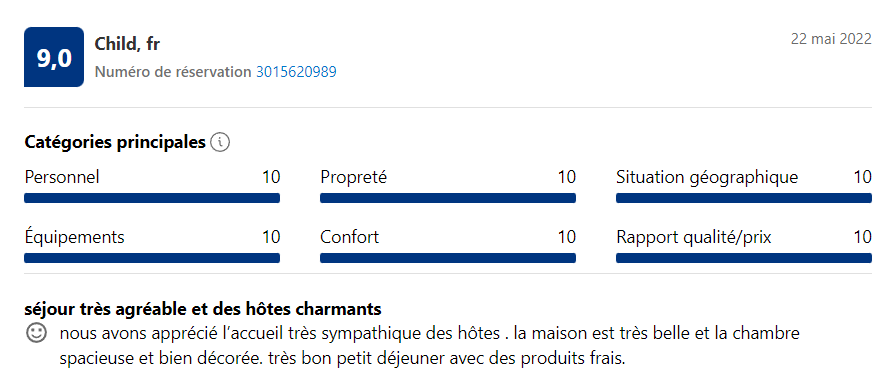
Task: Click the Catégories principales heading
Action: 115,142
